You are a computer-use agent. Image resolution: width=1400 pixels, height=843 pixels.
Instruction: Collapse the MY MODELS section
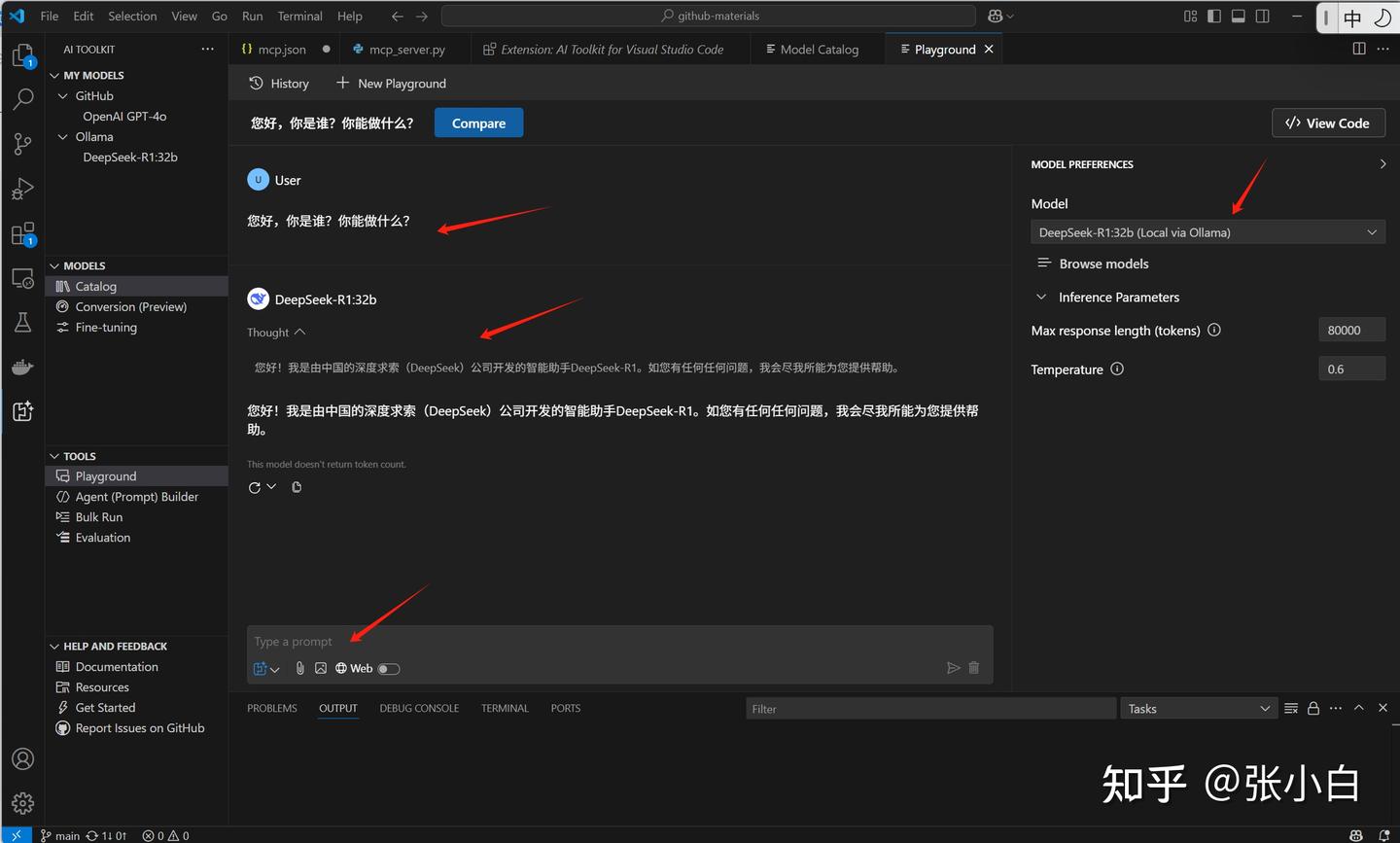[x=54, y=76]
